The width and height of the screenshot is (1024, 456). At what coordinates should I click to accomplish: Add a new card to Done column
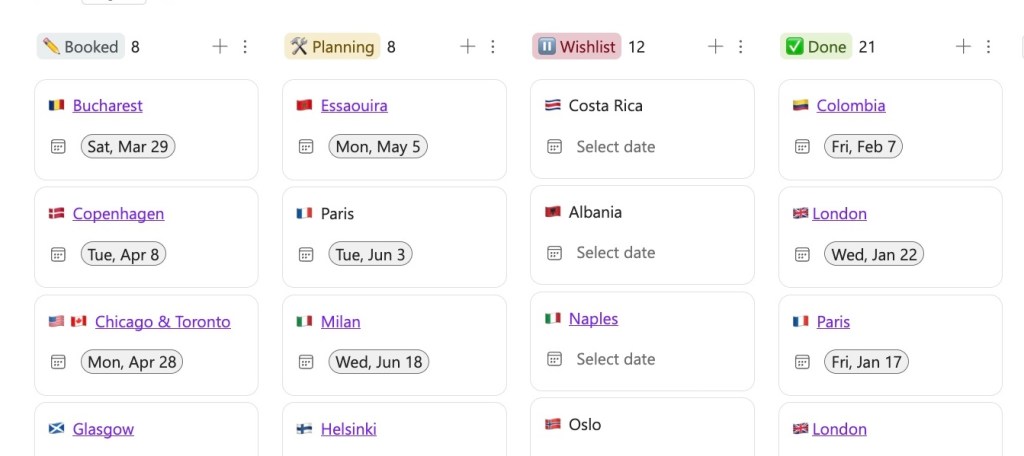coord(963,46)
